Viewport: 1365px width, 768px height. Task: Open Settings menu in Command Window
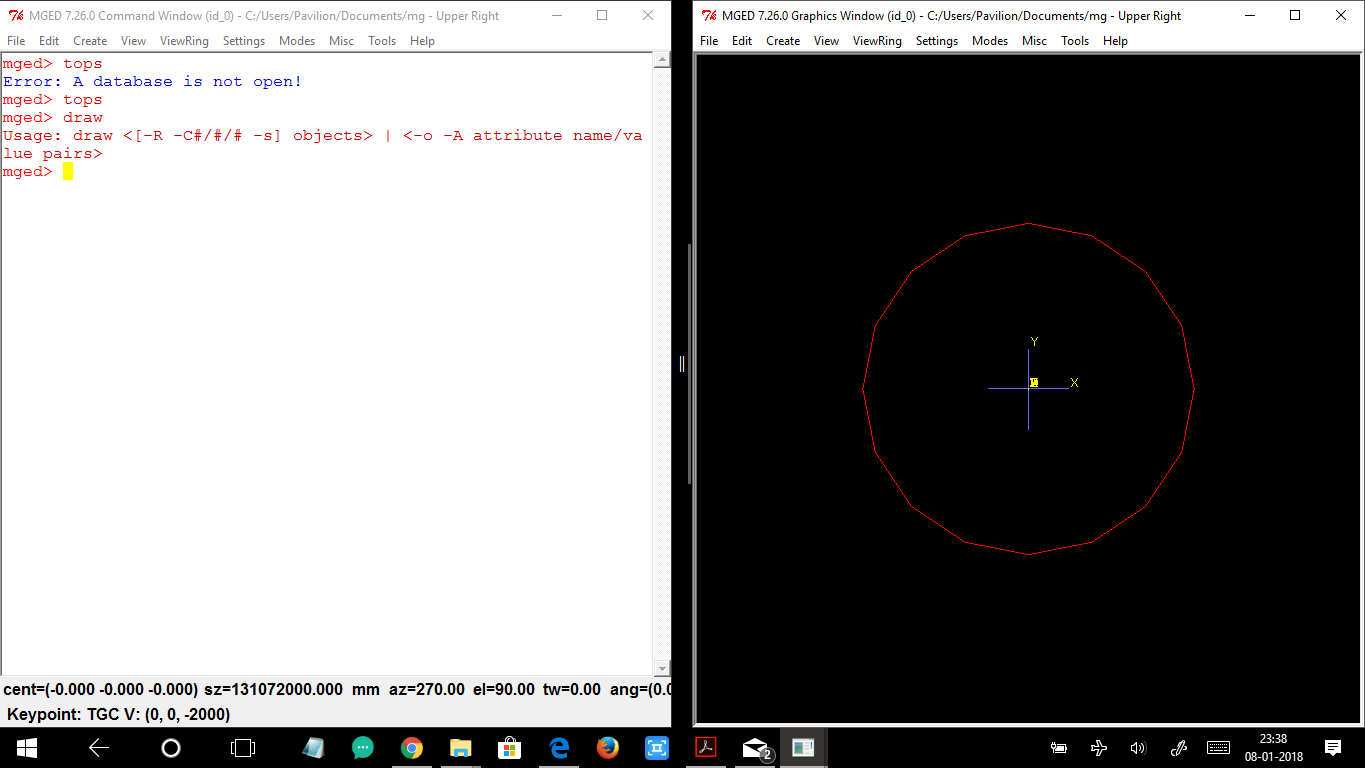point(244,41)
